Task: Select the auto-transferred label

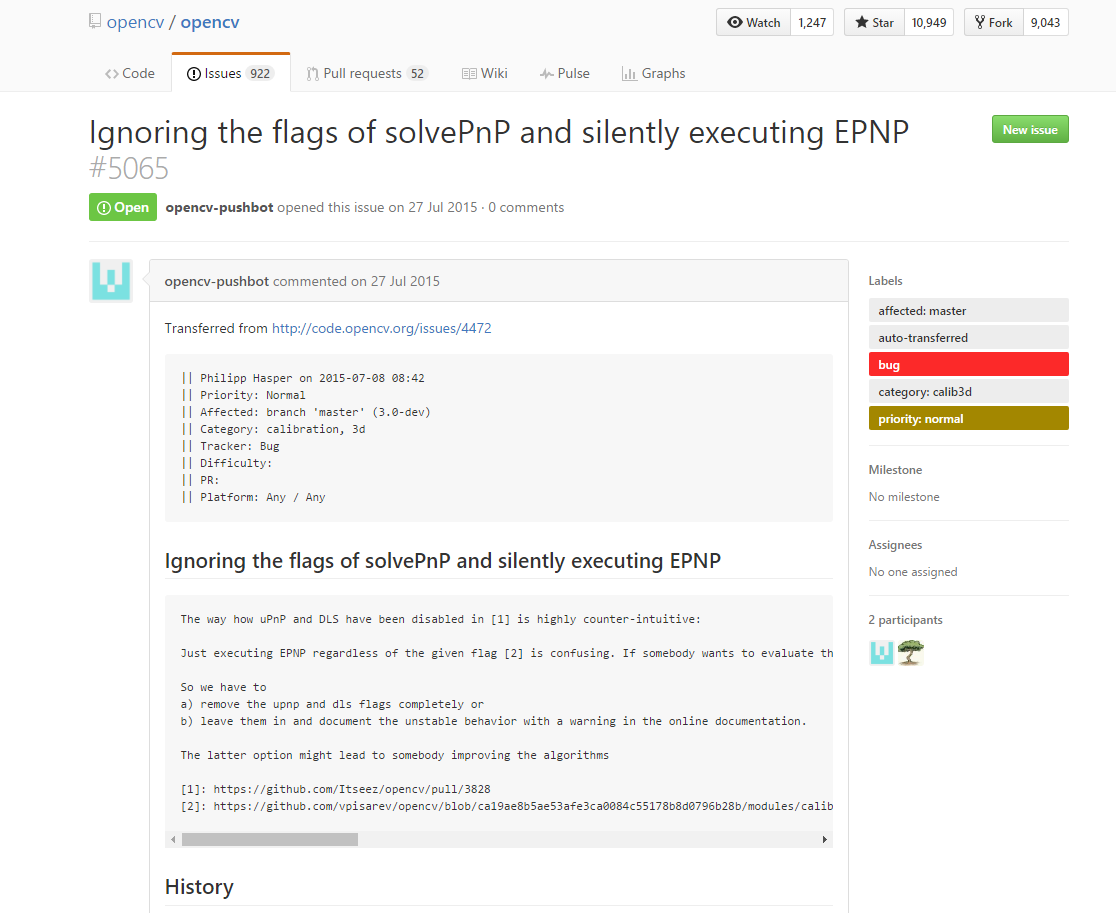Action: point(969,337)
